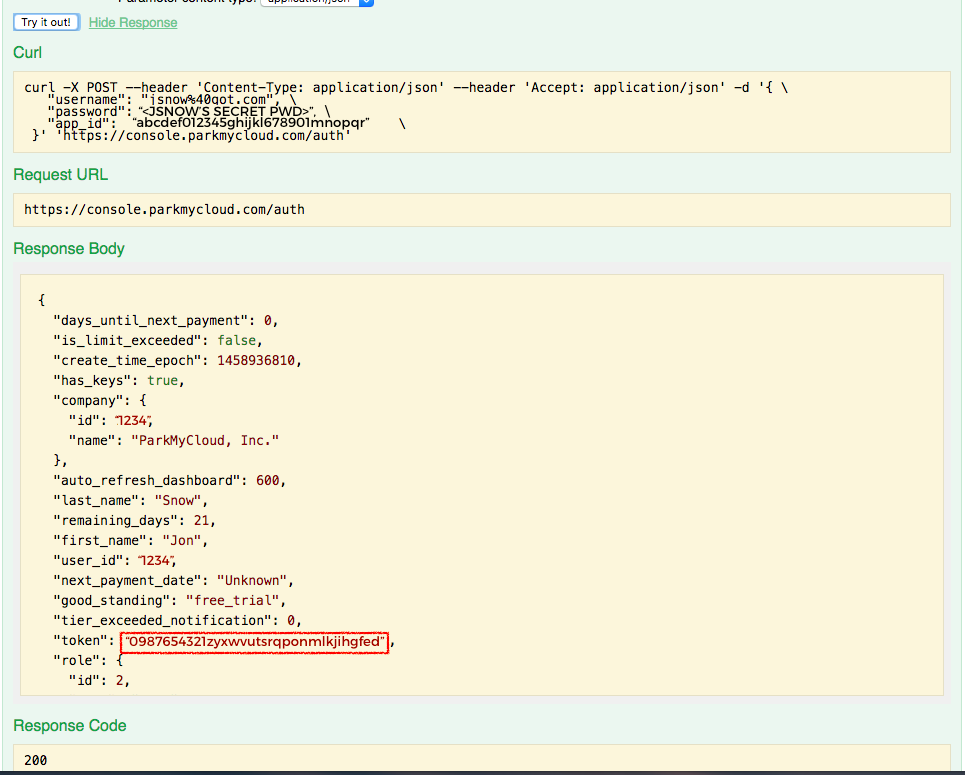Click the create_time_epoch value 1458936810
Image resolution: width=965 pixels, height=775 pixels.
pyautogui.click(x=256, y=361)
